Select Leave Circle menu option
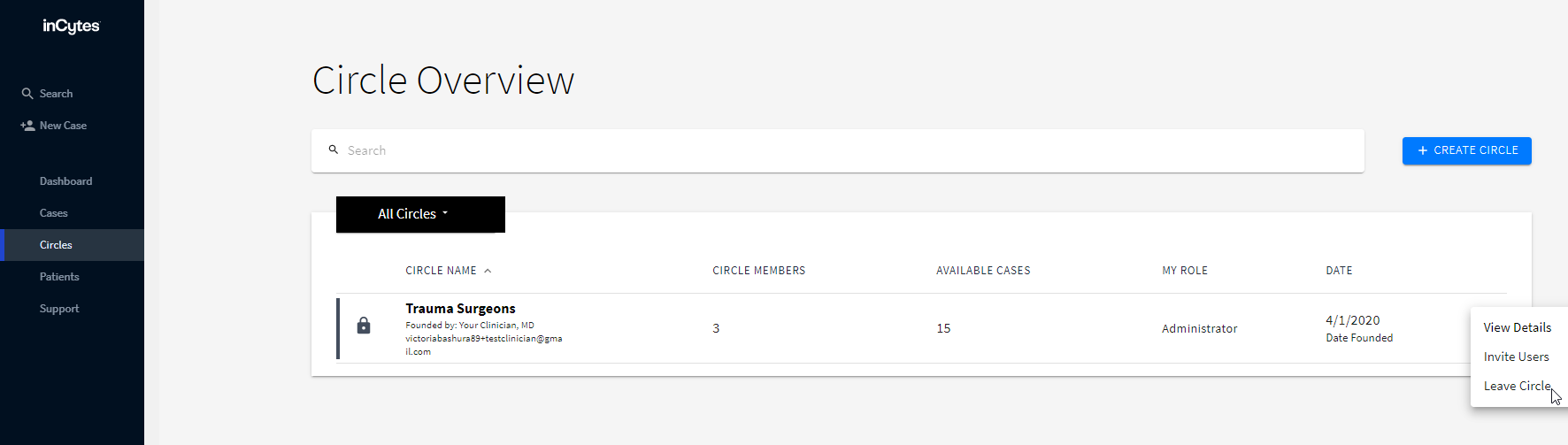 (1517, 386)
